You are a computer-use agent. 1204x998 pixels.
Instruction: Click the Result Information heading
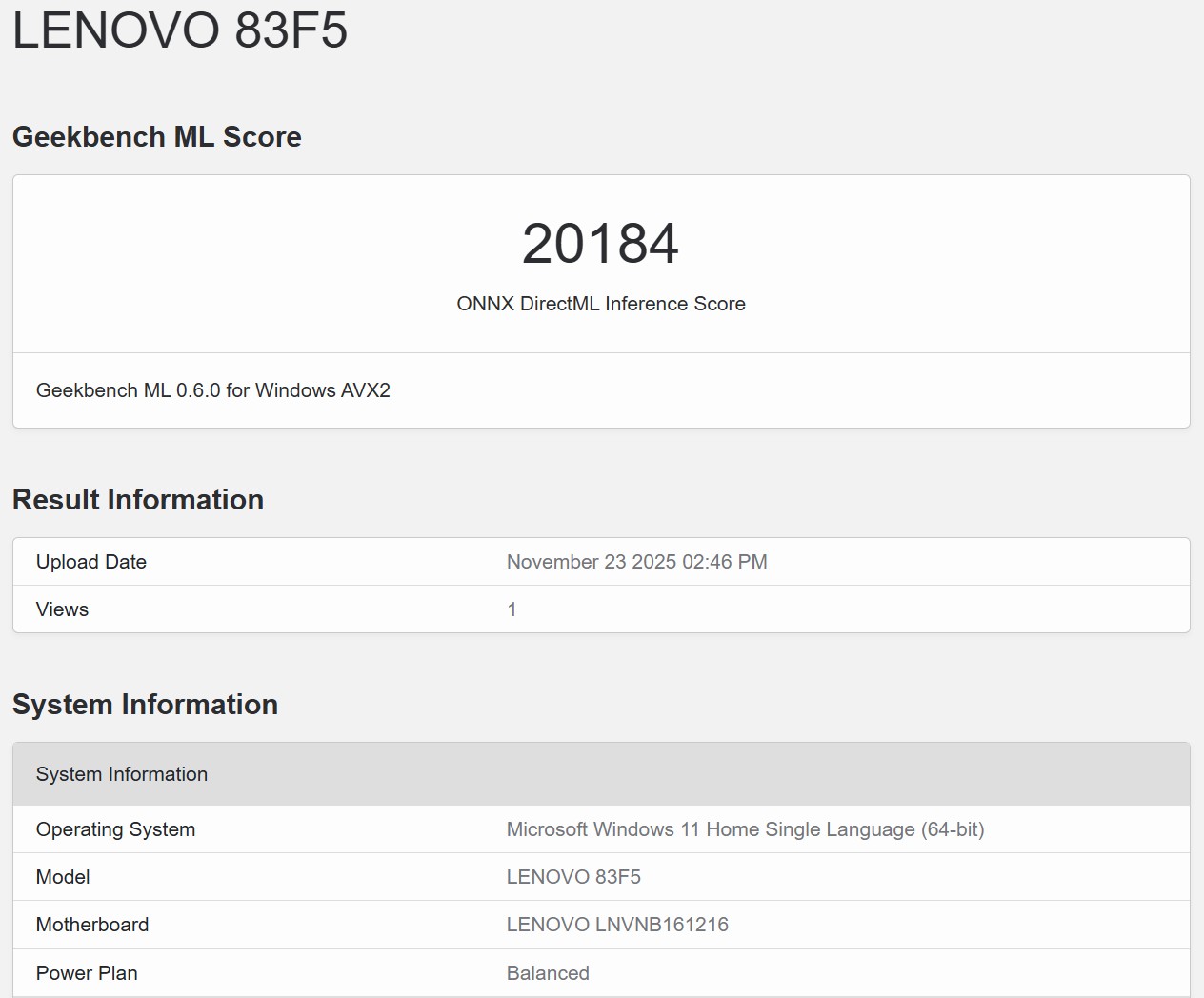pos(137,499)
